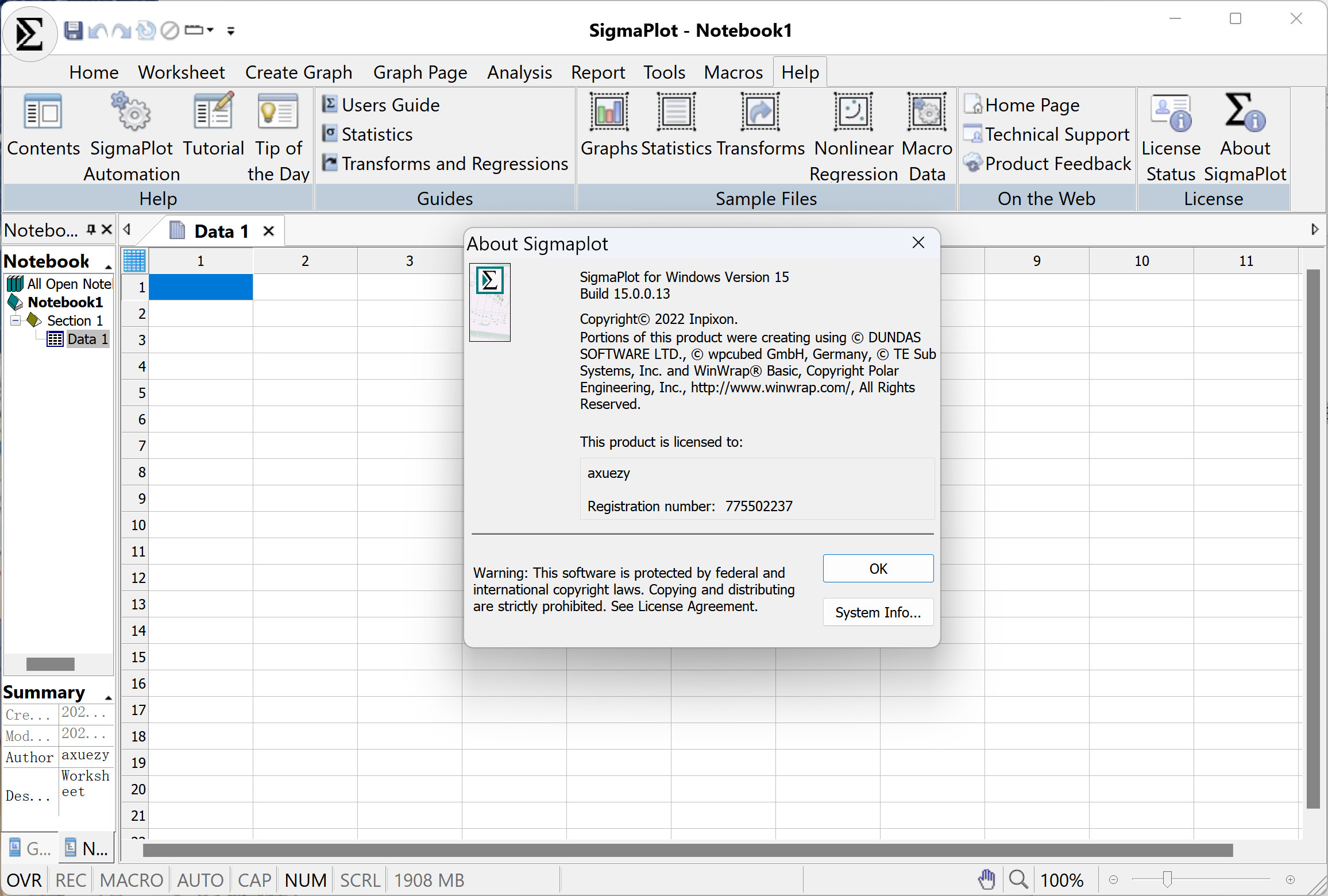Select row 5 header in worksheet
Screen dimensions: 1328x896
coord(136,393)
